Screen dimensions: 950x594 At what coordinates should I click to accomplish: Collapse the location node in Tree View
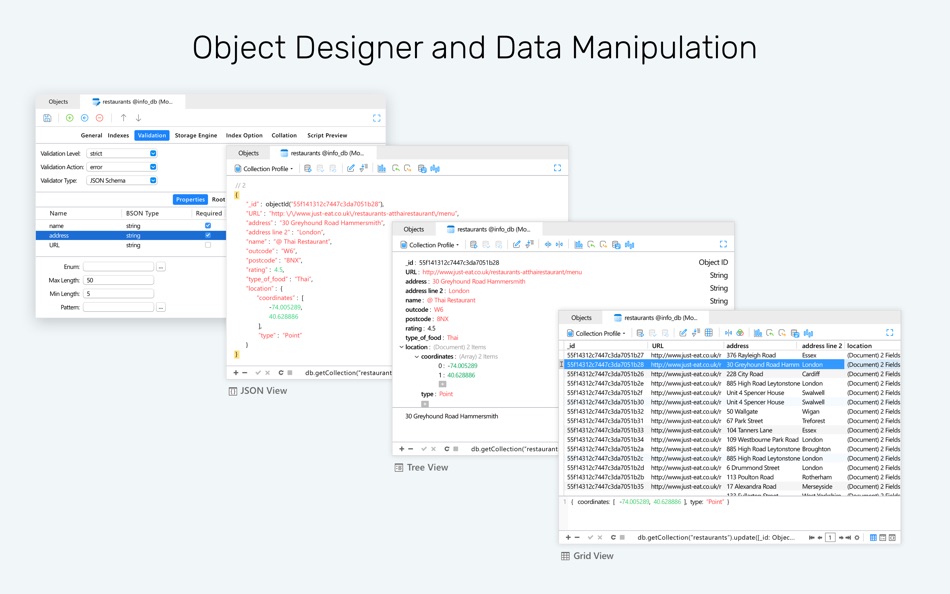point(401,347)
